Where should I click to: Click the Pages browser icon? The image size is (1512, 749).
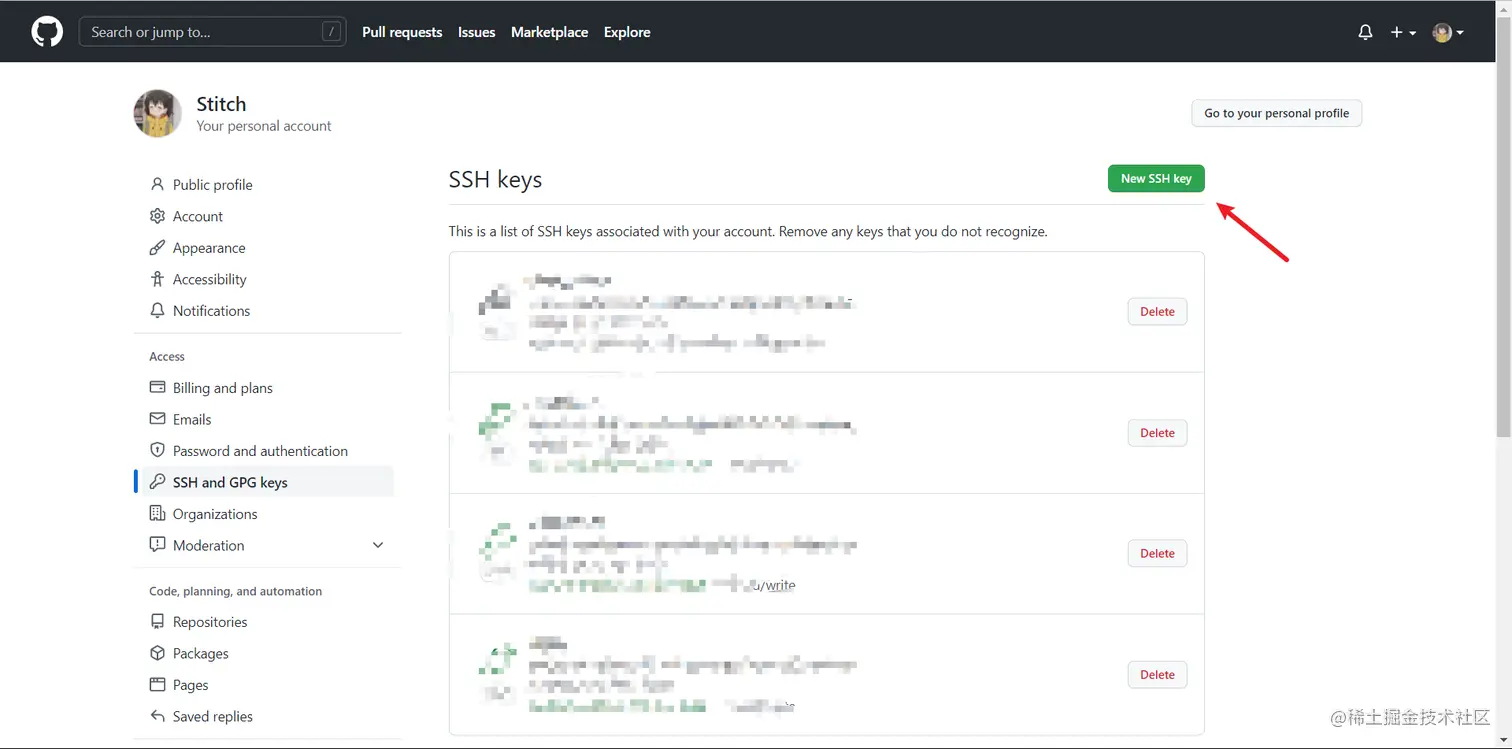(x=157, y=684)
